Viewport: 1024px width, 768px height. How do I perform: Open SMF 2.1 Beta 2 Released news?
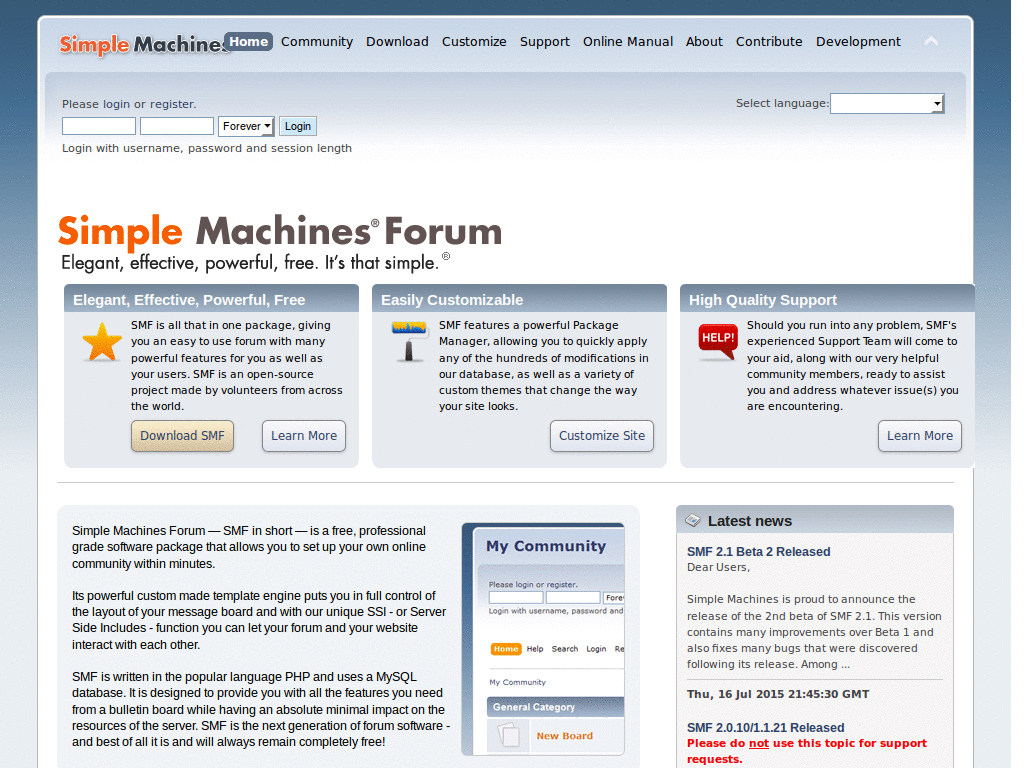758,551
